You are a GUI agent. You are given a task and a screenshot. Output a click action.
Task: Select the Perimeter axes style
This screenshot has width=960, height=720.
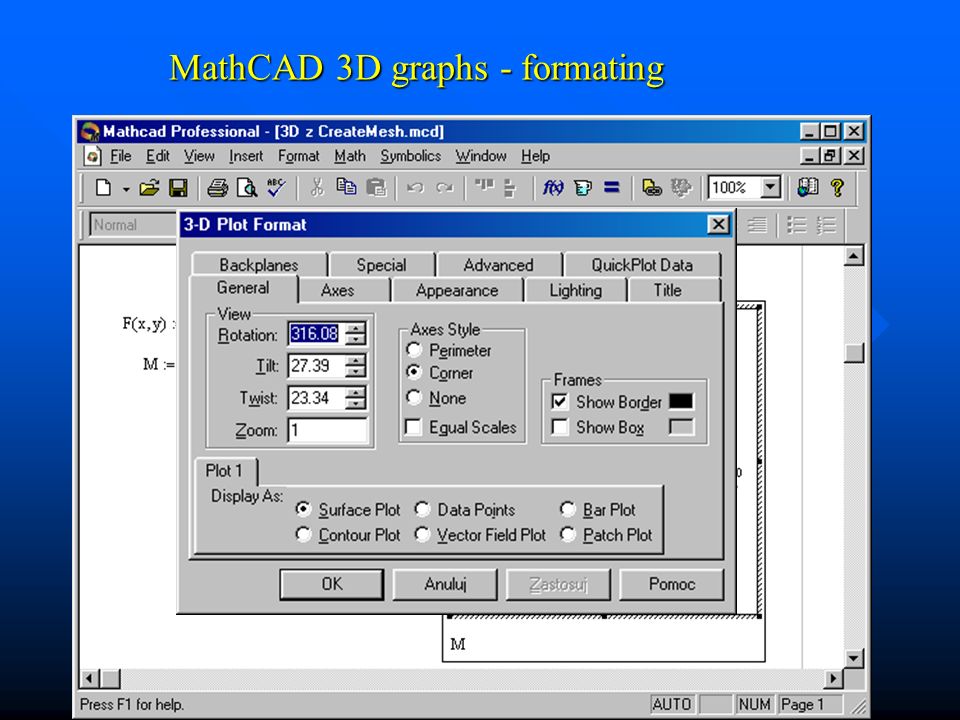(x=414, y=350)
